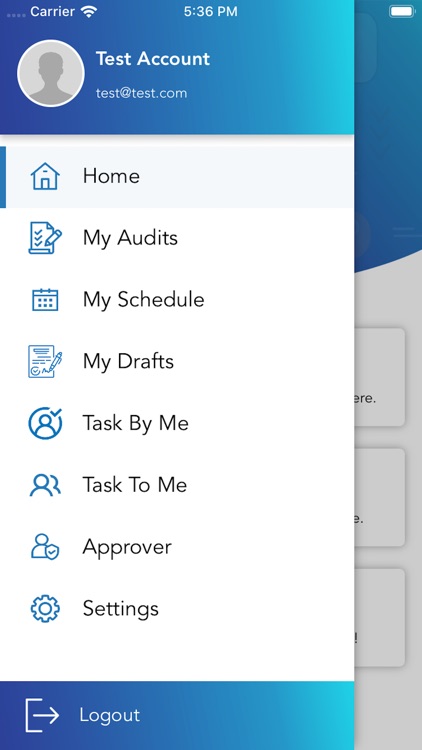This screenshot has width=422, height=750.
Task: Open the Home menu item
Action: tap(177, 176)
